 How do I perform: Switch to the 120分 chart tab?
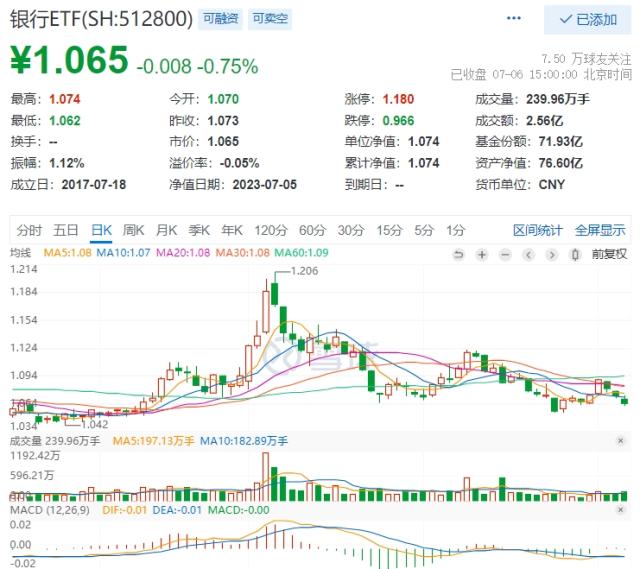(x=271, y=230)
